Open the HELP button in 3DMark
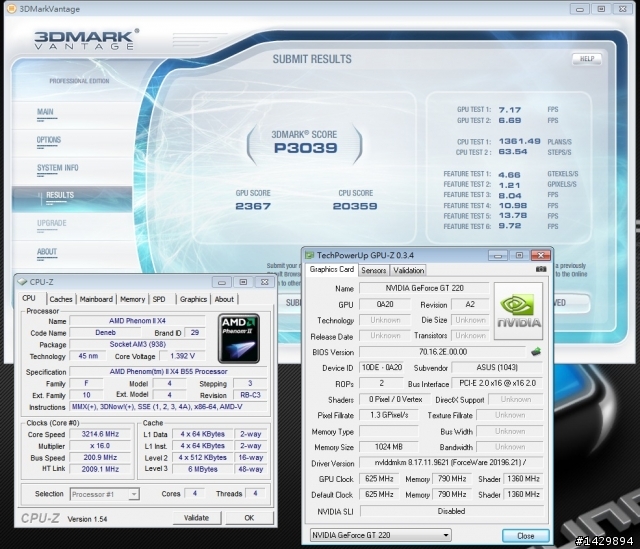640x549 pixels. click(x=587, y=59)
